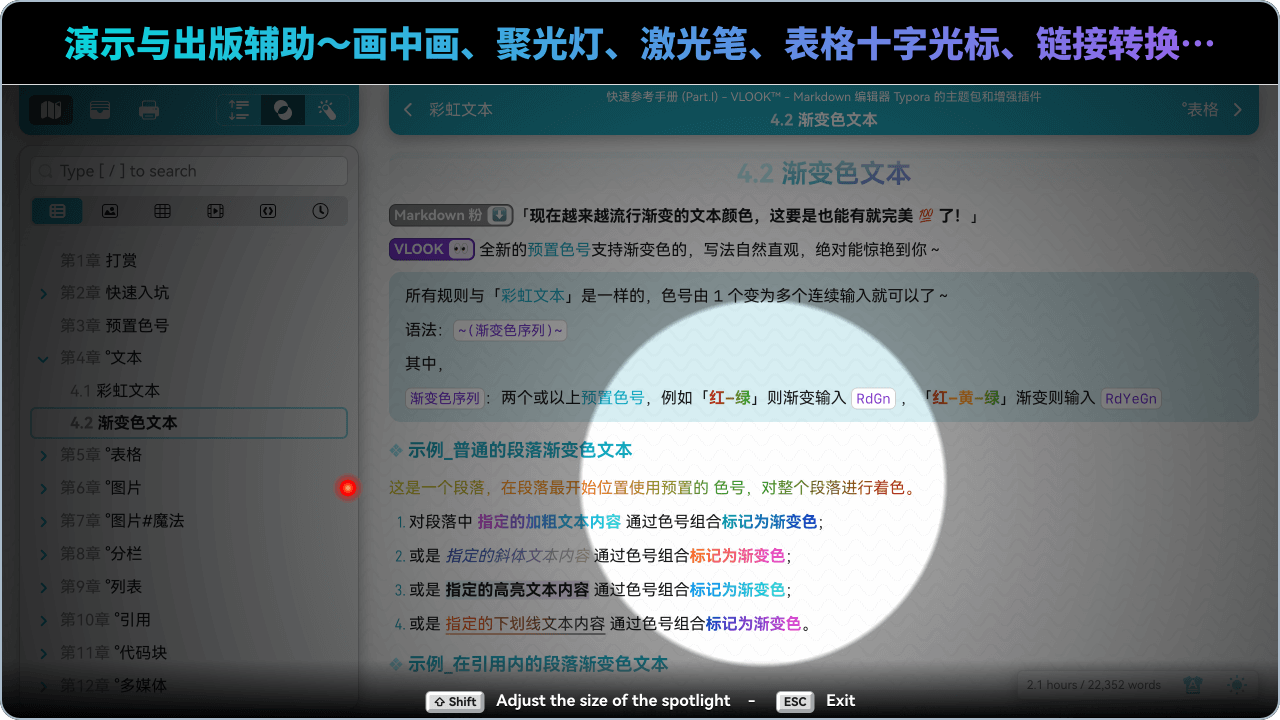Click 2.1 hours / 22,352 words counter
The width and height of the screenshot is (1280, 720).
[x=1093, y=685]
